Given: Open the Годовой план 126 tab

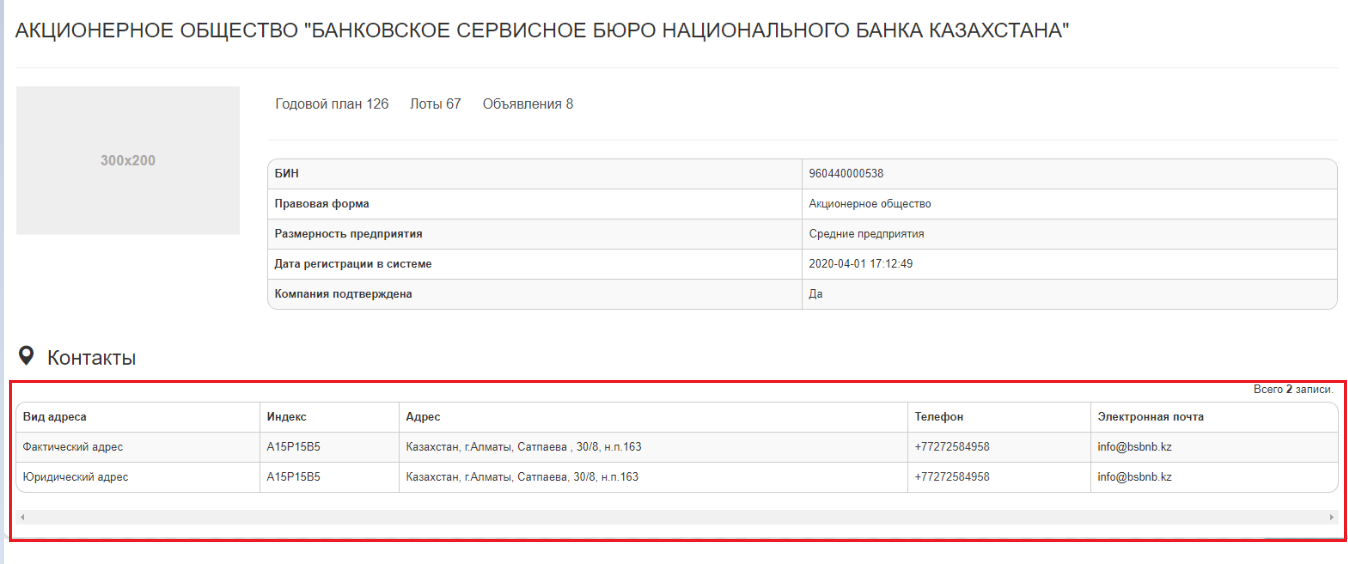Looking at the screenshot, I should point(331,104).
